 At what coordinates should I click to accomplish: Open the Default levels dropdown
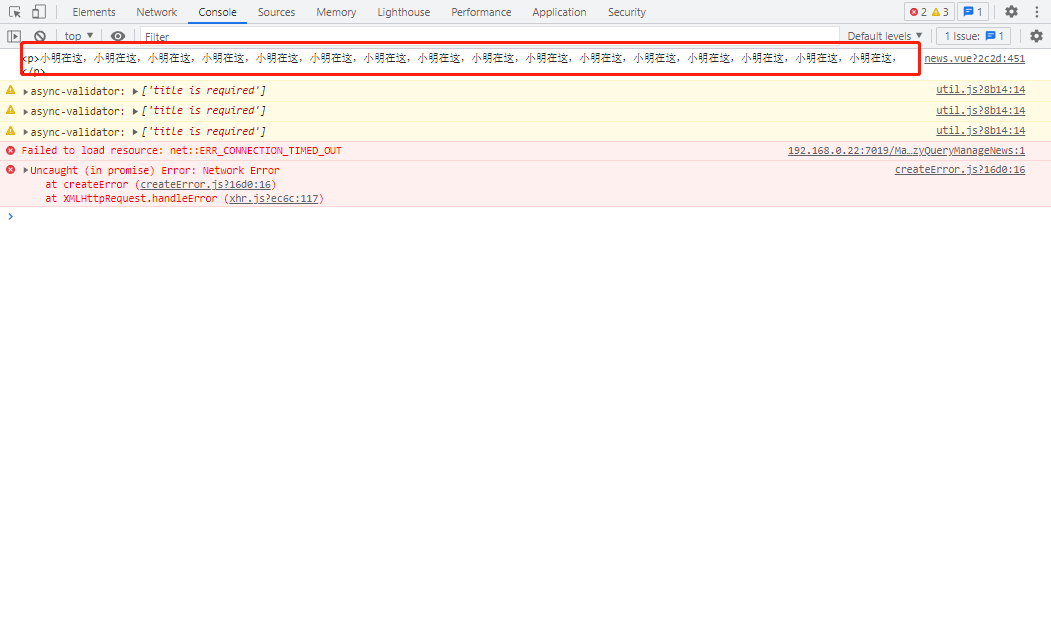[x=884, y=36]
